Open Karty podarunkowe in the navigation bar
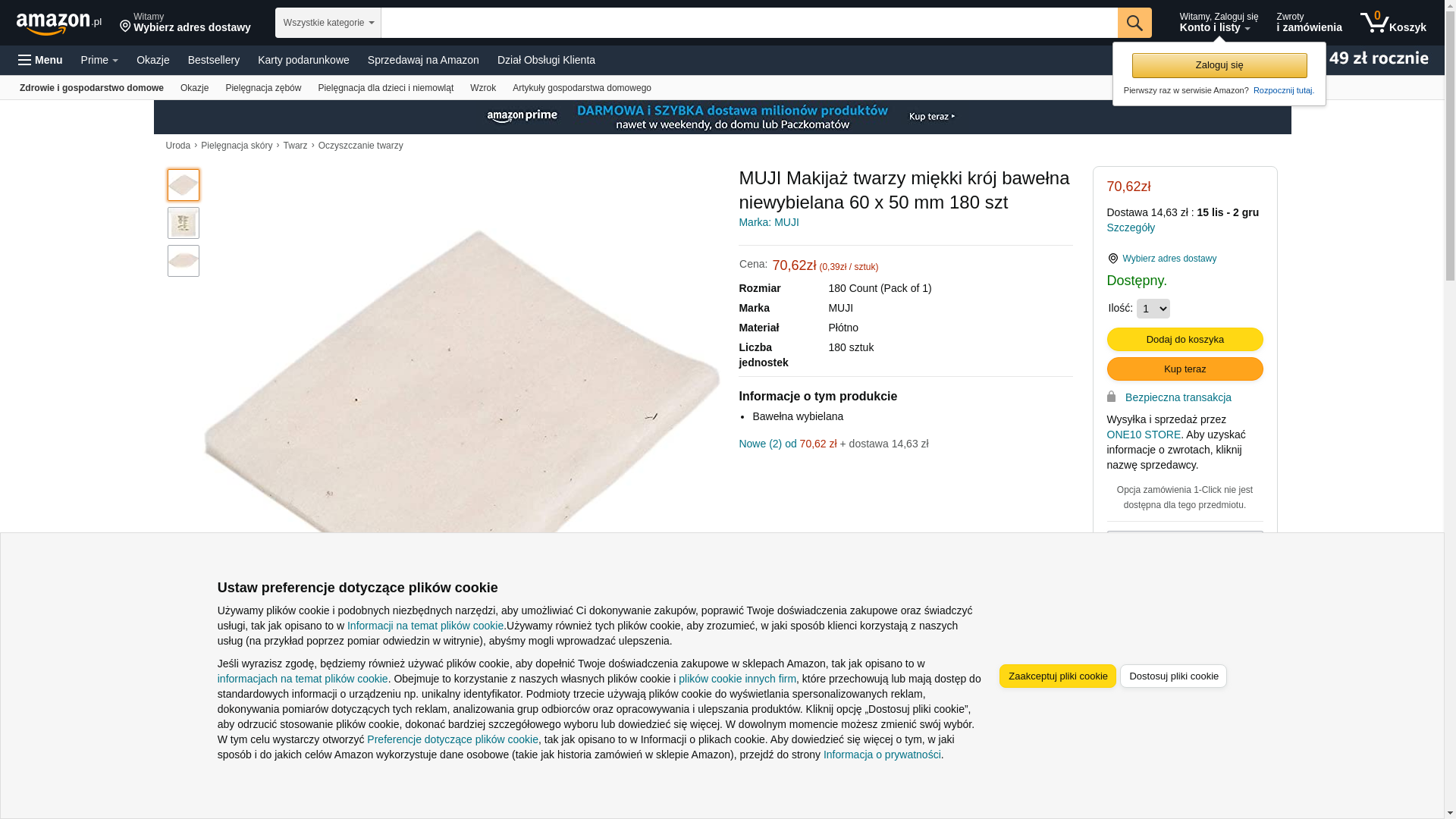Viewport: 1456px width, 819px height. click(x=303, y=60)
